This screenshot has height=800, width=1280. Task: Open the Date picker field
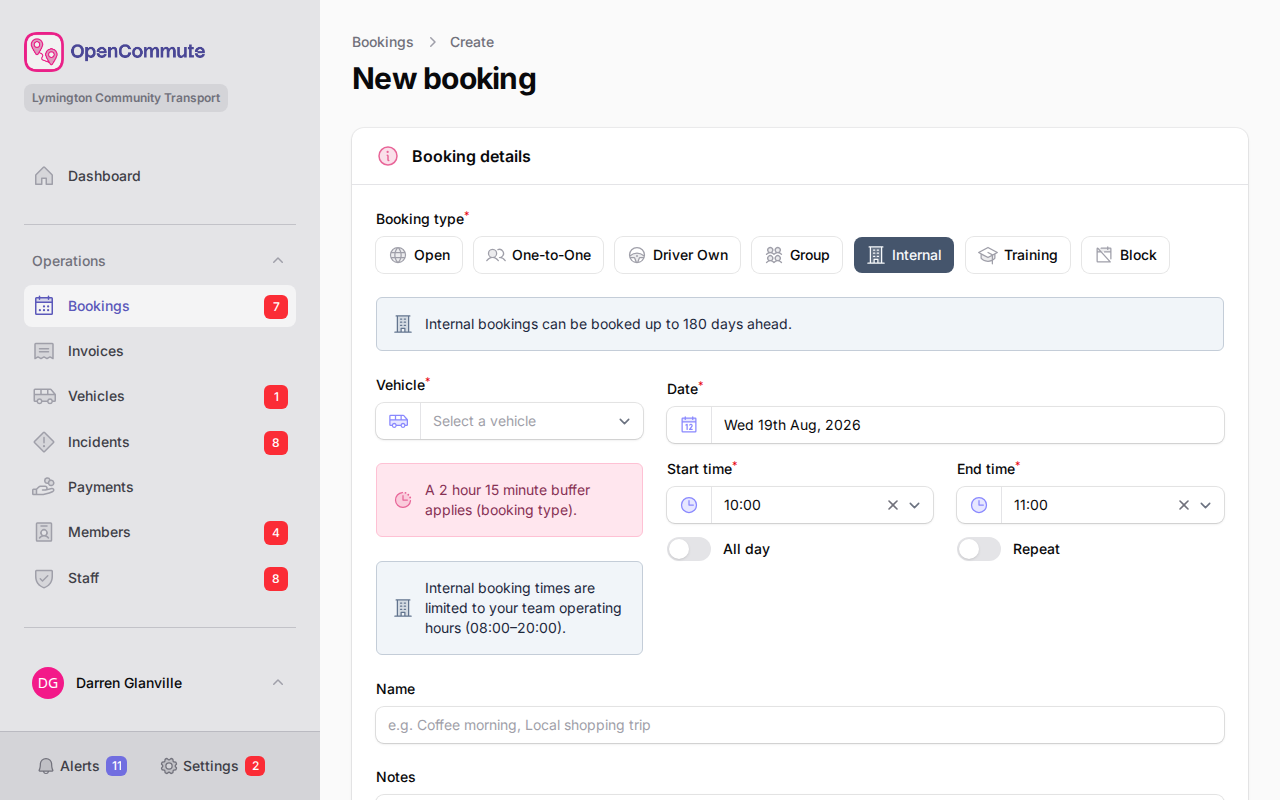945,425
